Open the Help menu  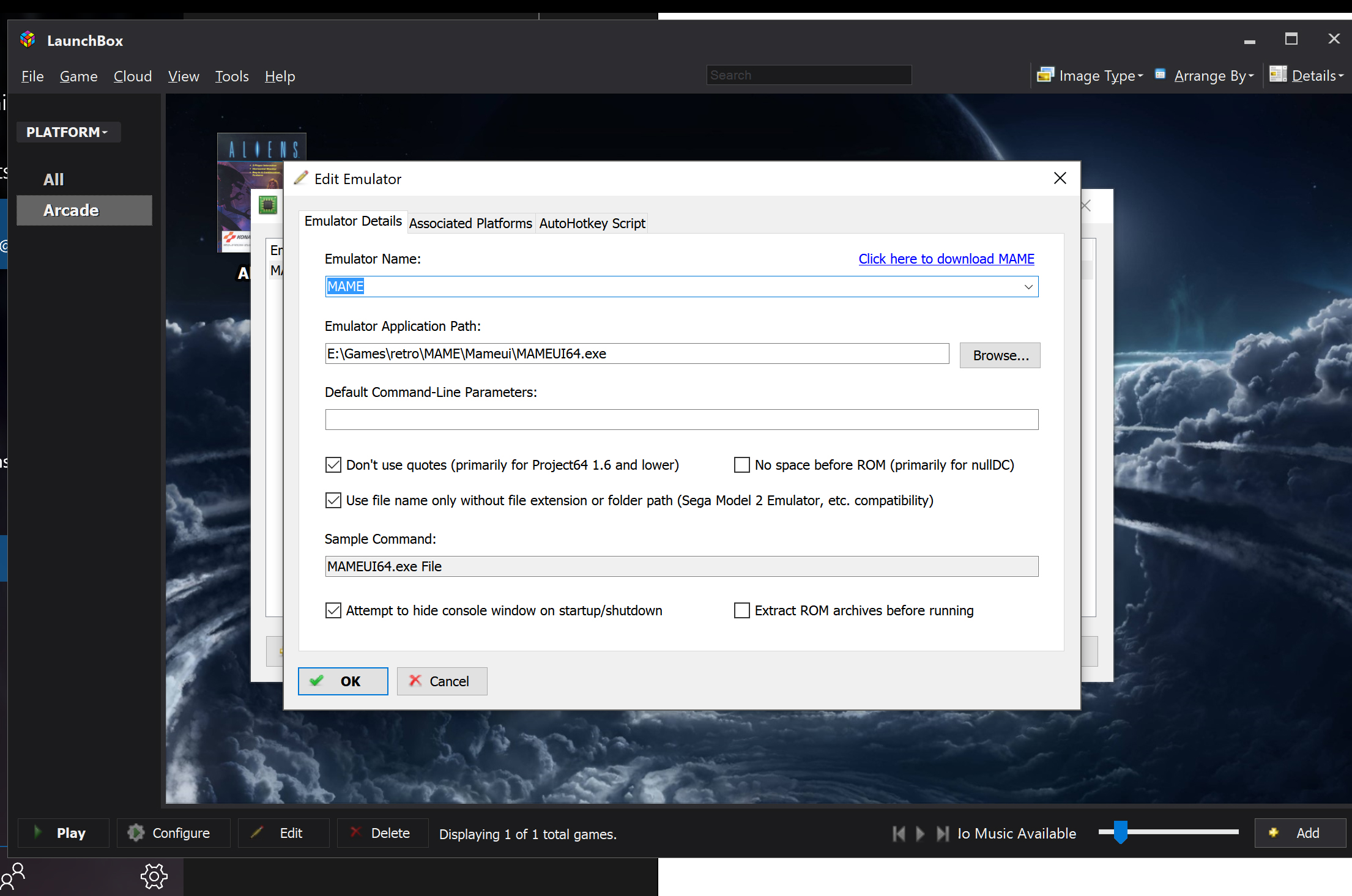click(x=280, y=76)
